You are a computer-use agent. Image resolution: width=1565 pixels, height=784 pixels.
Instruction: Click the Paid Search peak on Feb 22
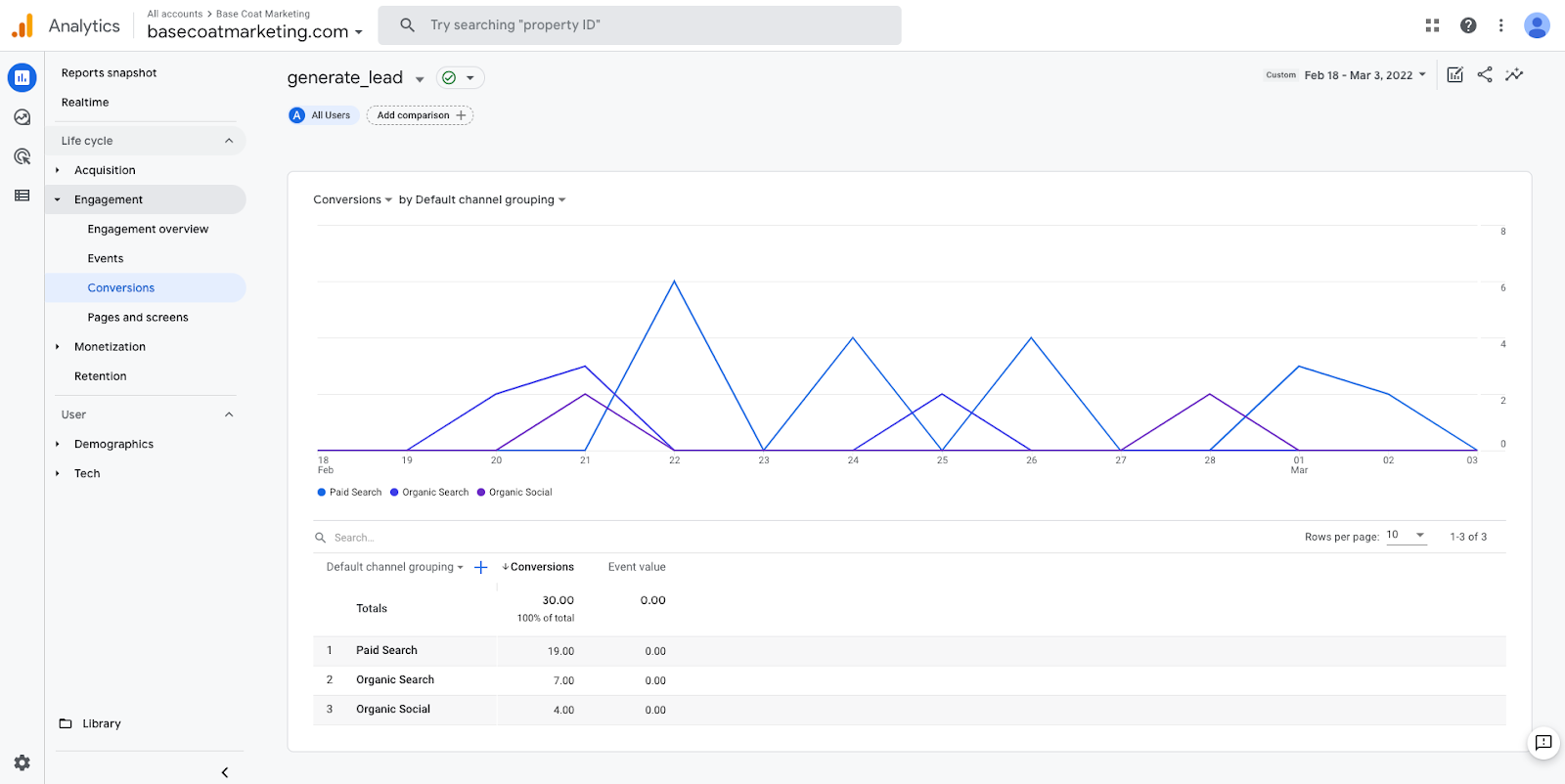(674, 282)
